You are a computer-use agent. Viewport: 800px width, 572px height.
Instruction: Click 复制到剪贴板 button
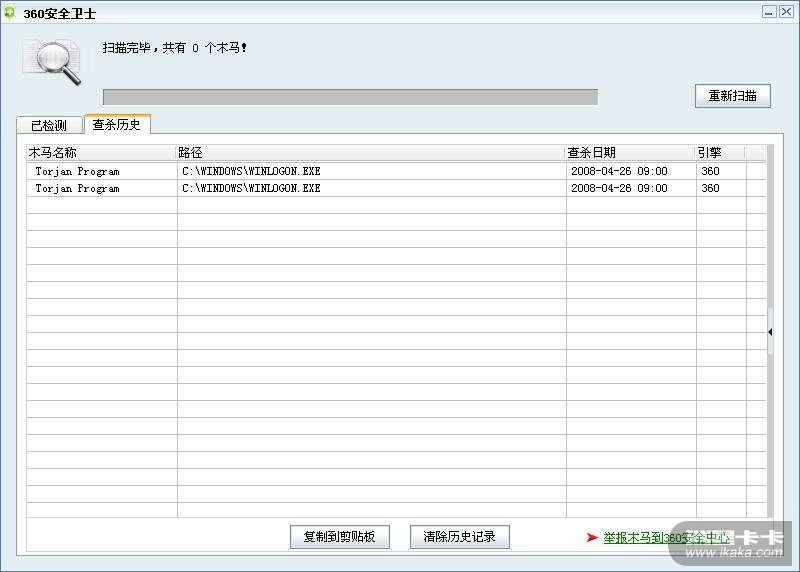click(x=340, y=537)
